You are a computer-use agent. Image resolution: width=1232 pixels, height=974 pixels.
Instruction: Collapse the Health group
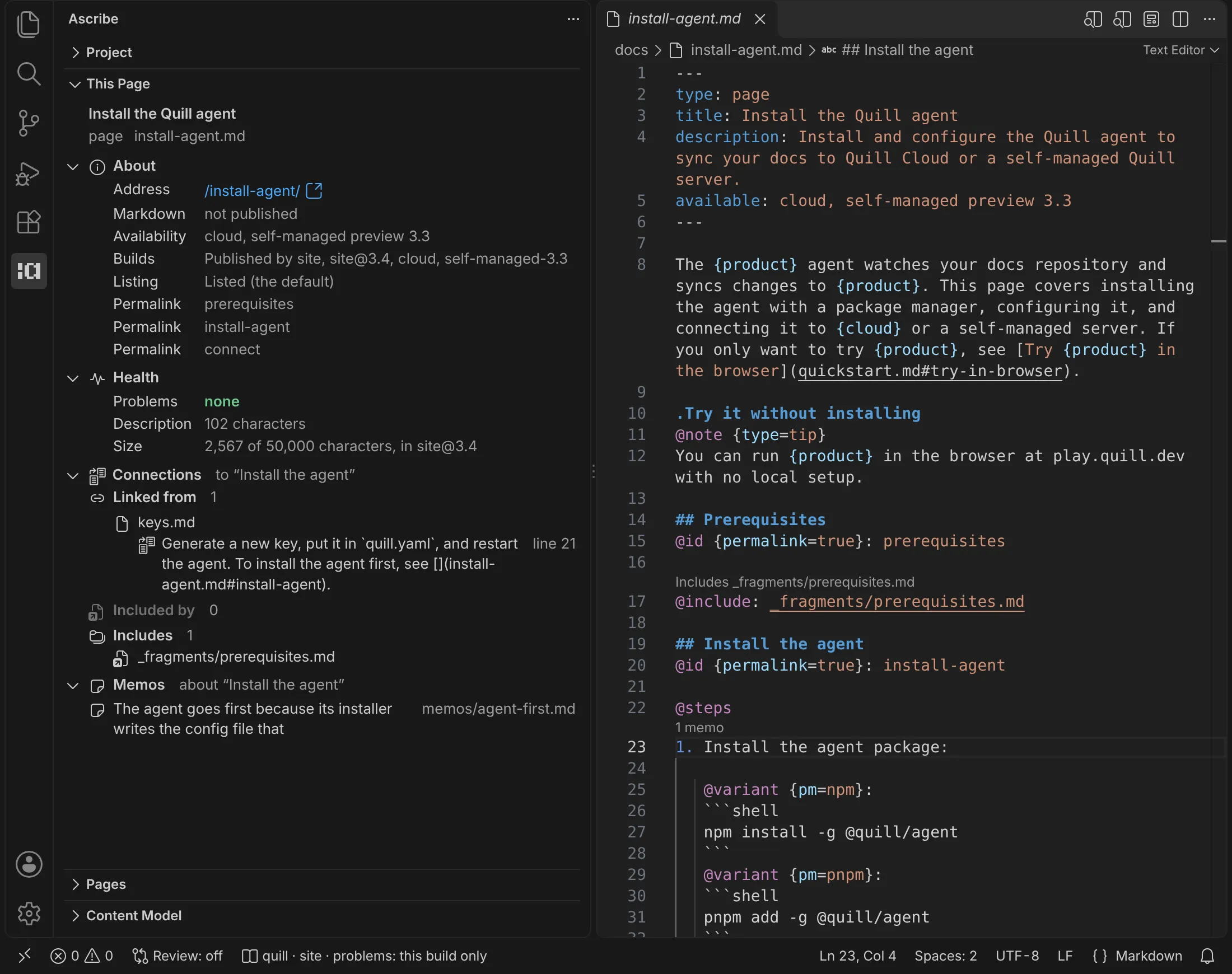tap(73, 378)
